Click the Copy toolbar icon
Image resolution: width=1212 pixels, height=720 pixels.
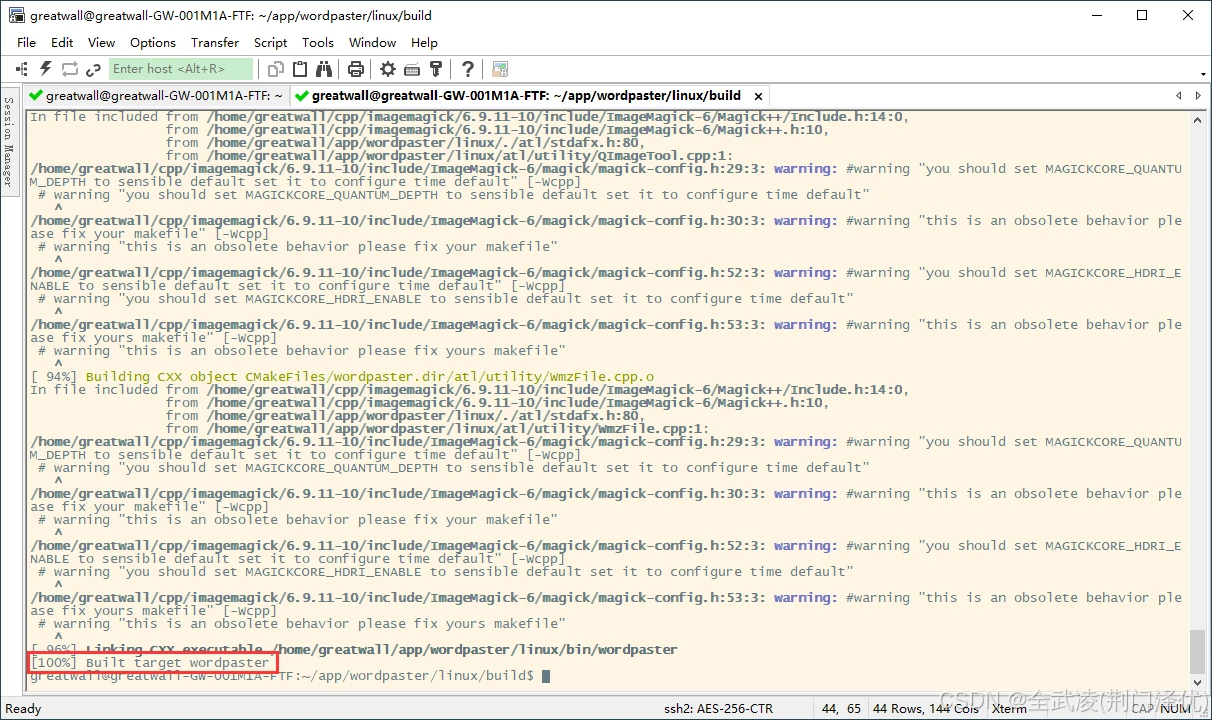(276, 69)
